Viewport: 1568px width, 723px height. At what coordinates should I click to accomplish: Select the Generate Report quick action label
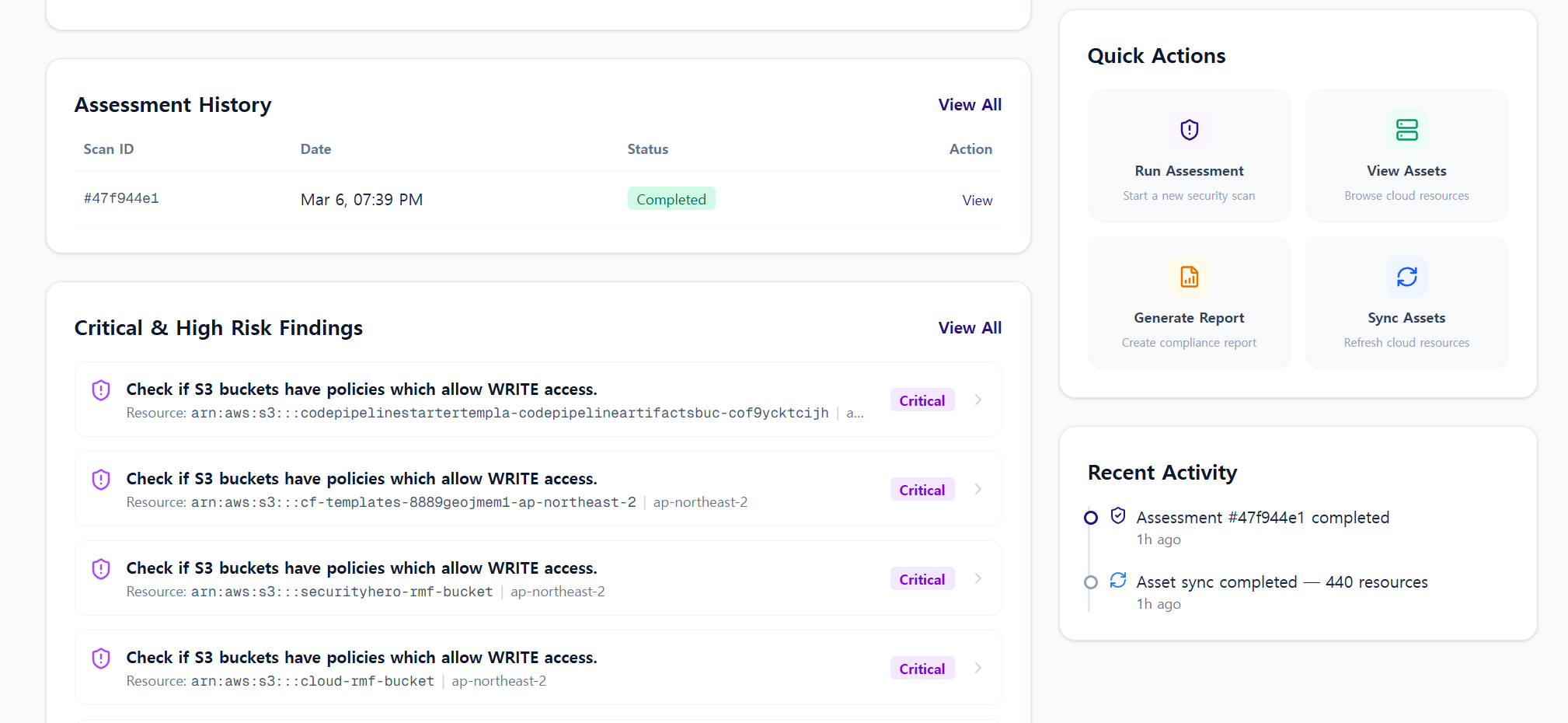coord(1189,318)
